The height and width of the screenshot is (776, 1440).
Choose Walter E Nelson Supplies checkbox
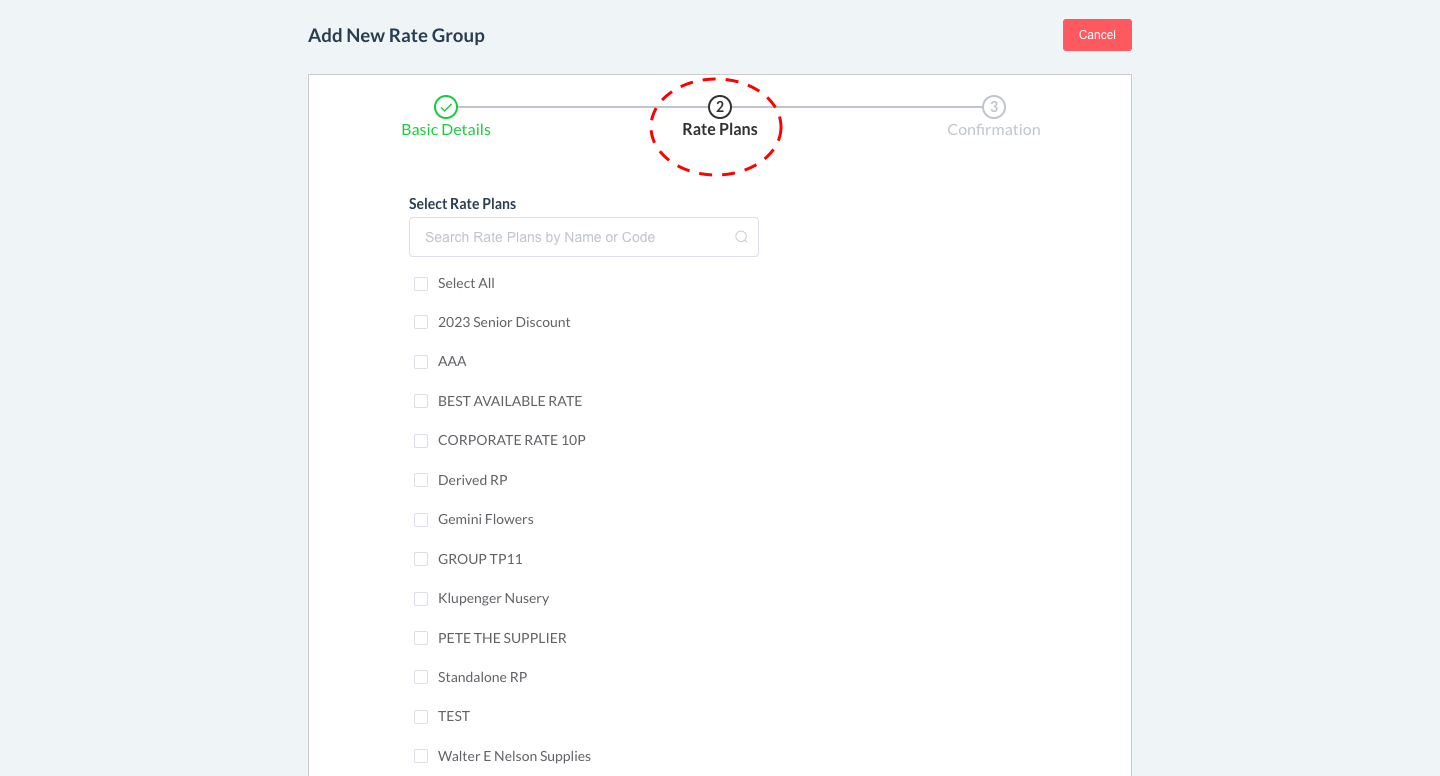click(x=421, y=756)
